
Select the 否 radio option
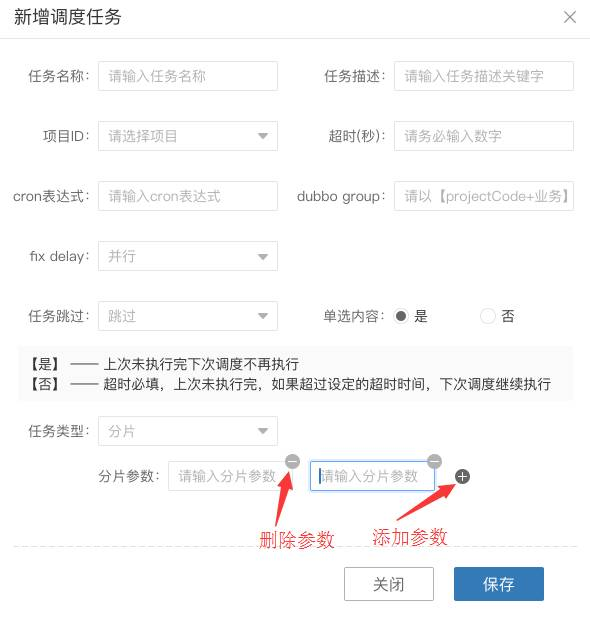488,316
